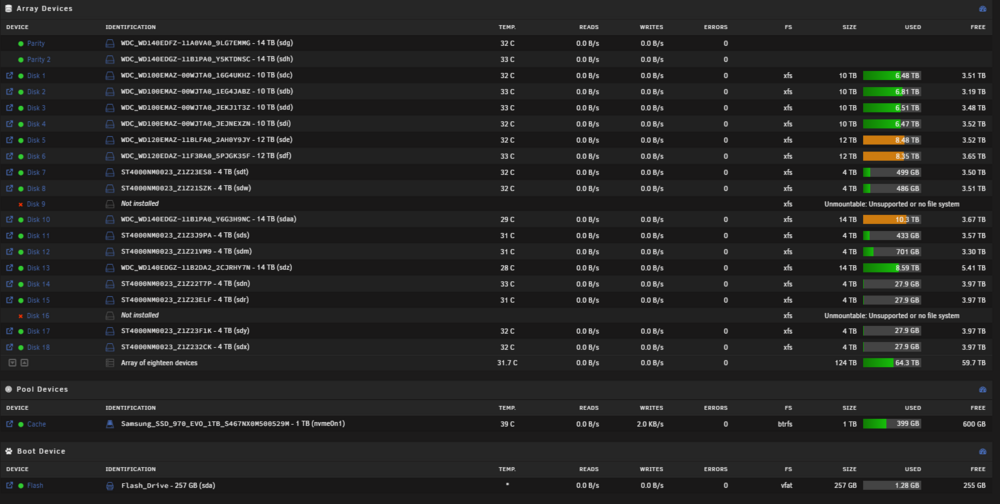This screenshot has width=1000, height=504.
Task: Click Flash usage bar showing 1.28 GB
Action: [x=892, y=485]
